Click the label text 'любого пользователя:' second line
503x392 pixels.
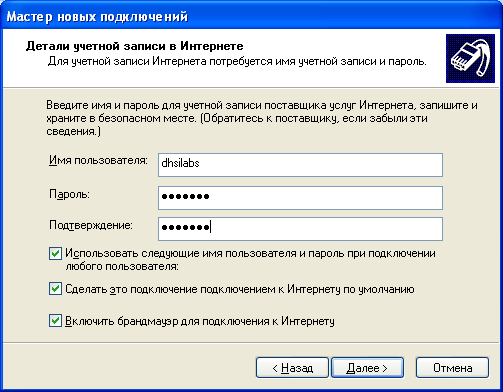click(122, 267)
